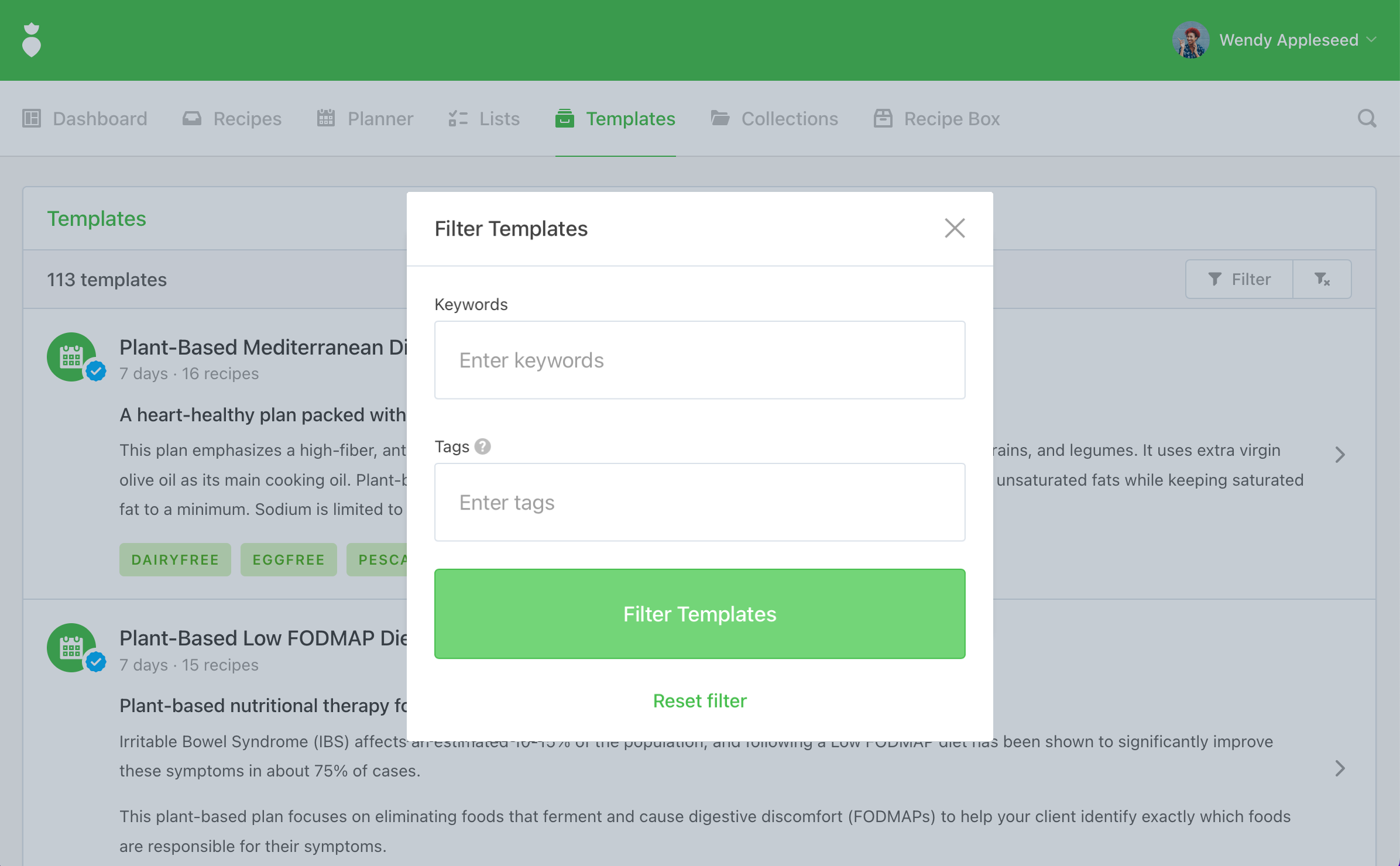Select the DAIRYFREE tag badge
Image resolution: width=1400 pixels, height=866 pixels.
(x=175, y=559)
